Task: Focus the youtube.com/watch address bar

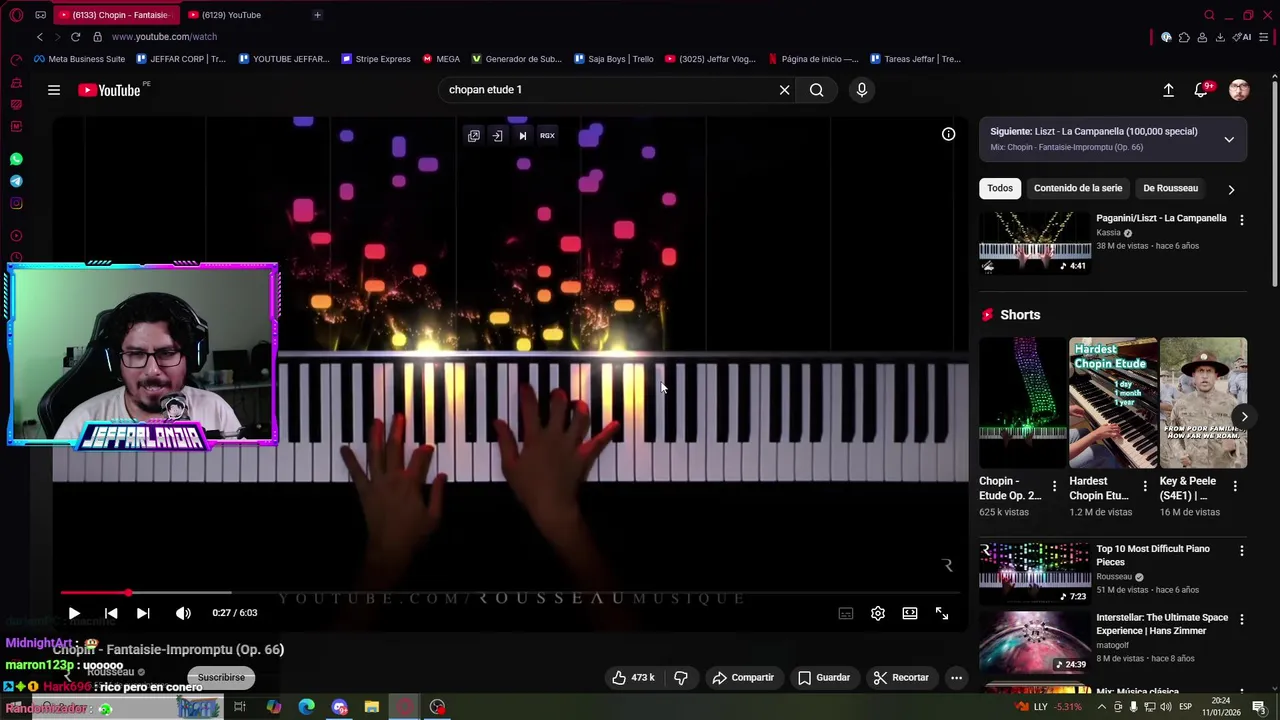Action: [164, 37]
